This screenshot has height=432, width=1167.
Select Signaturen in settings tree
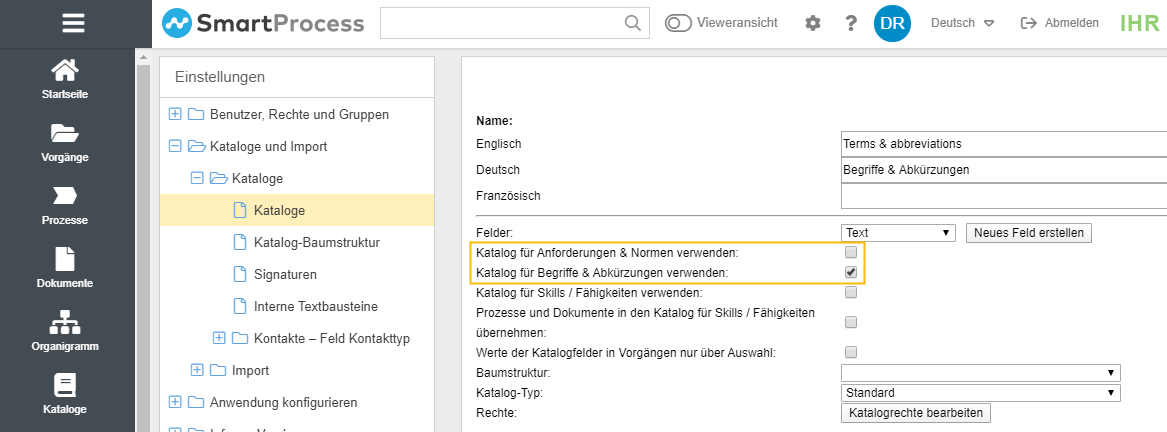click(285, 274)
